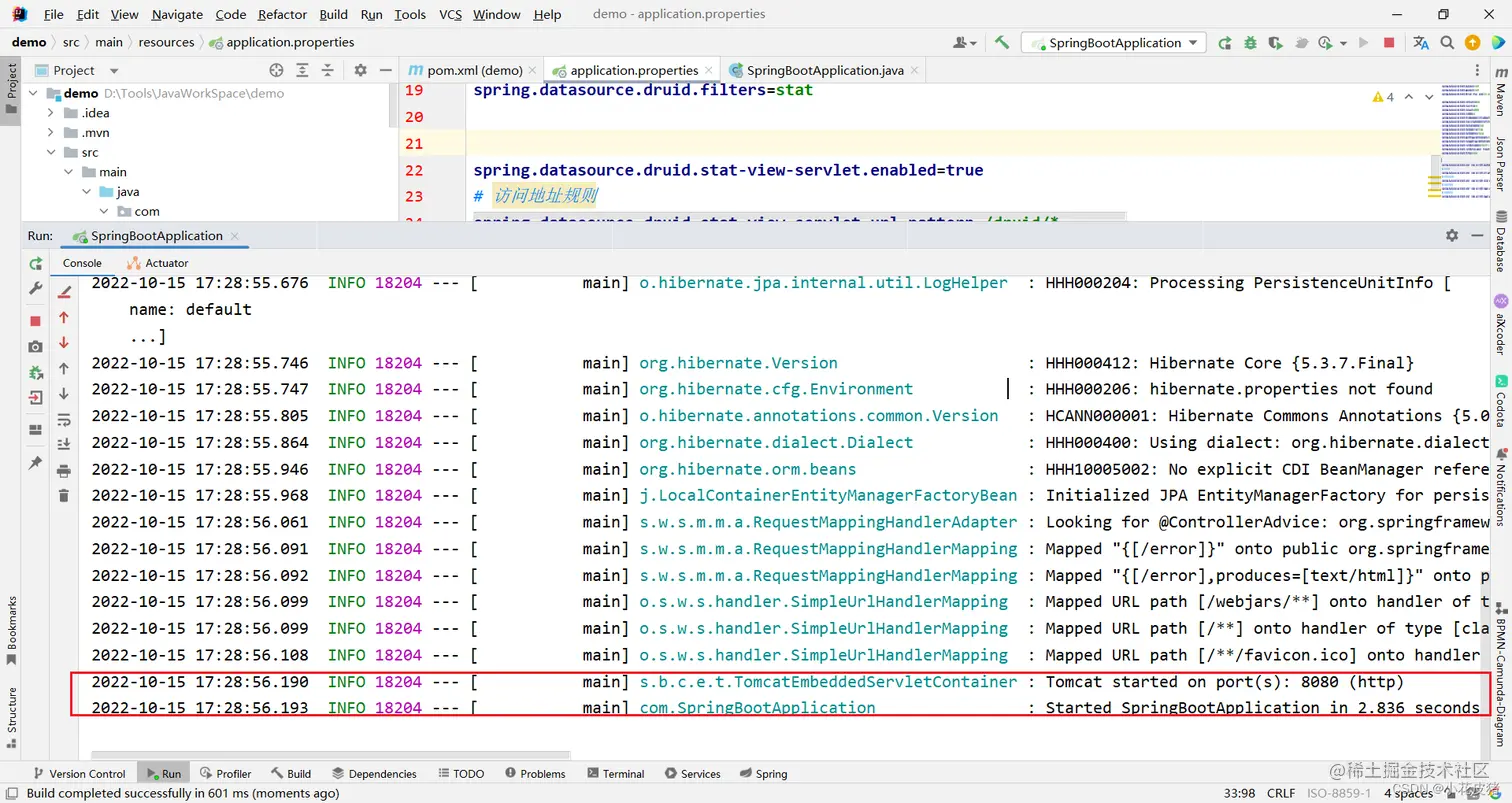Open the VCS menu
The height and width of the screenshot is (803, 1512).
tap(451, 14)
